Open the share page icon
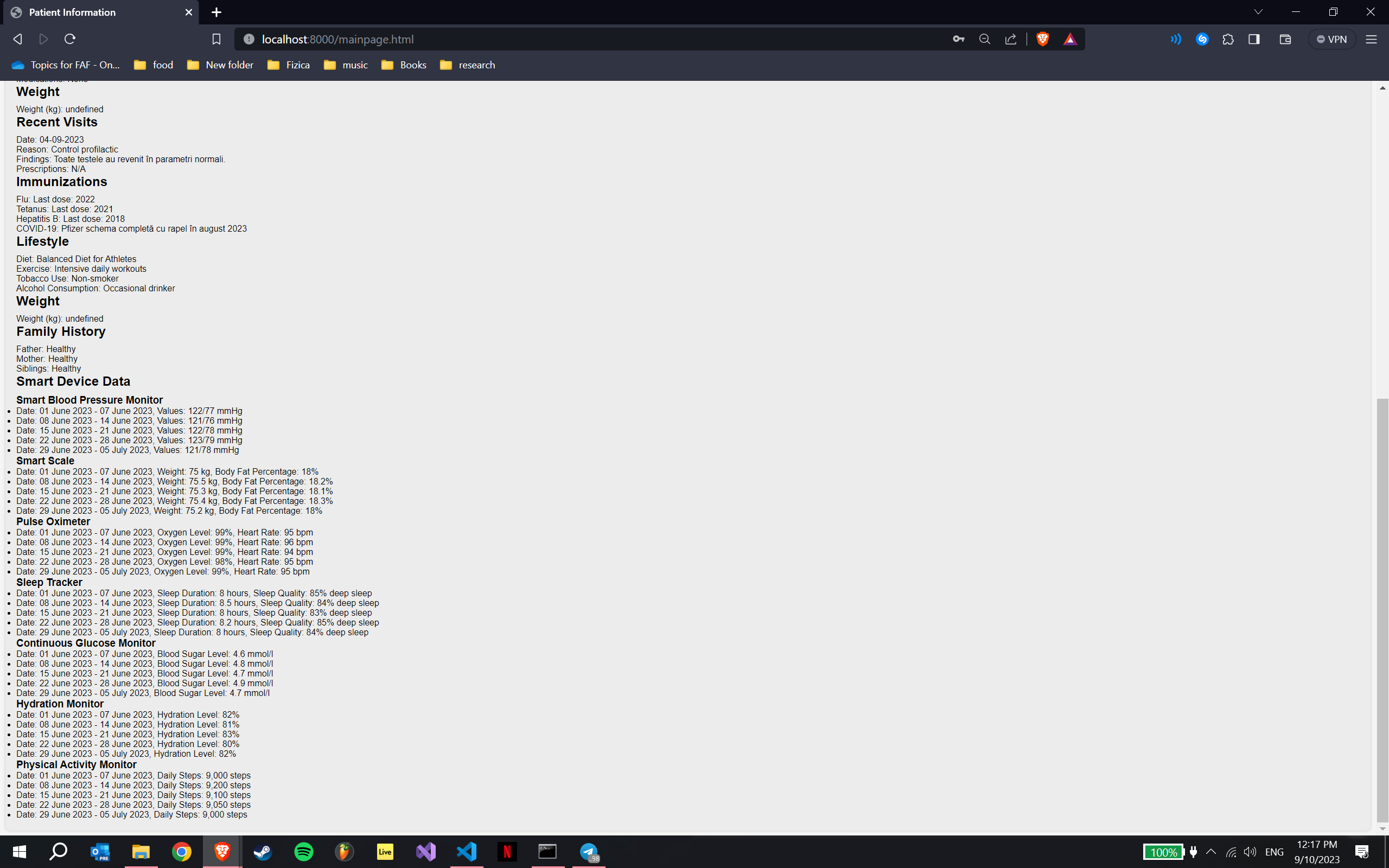 [x=1011, y=39]
